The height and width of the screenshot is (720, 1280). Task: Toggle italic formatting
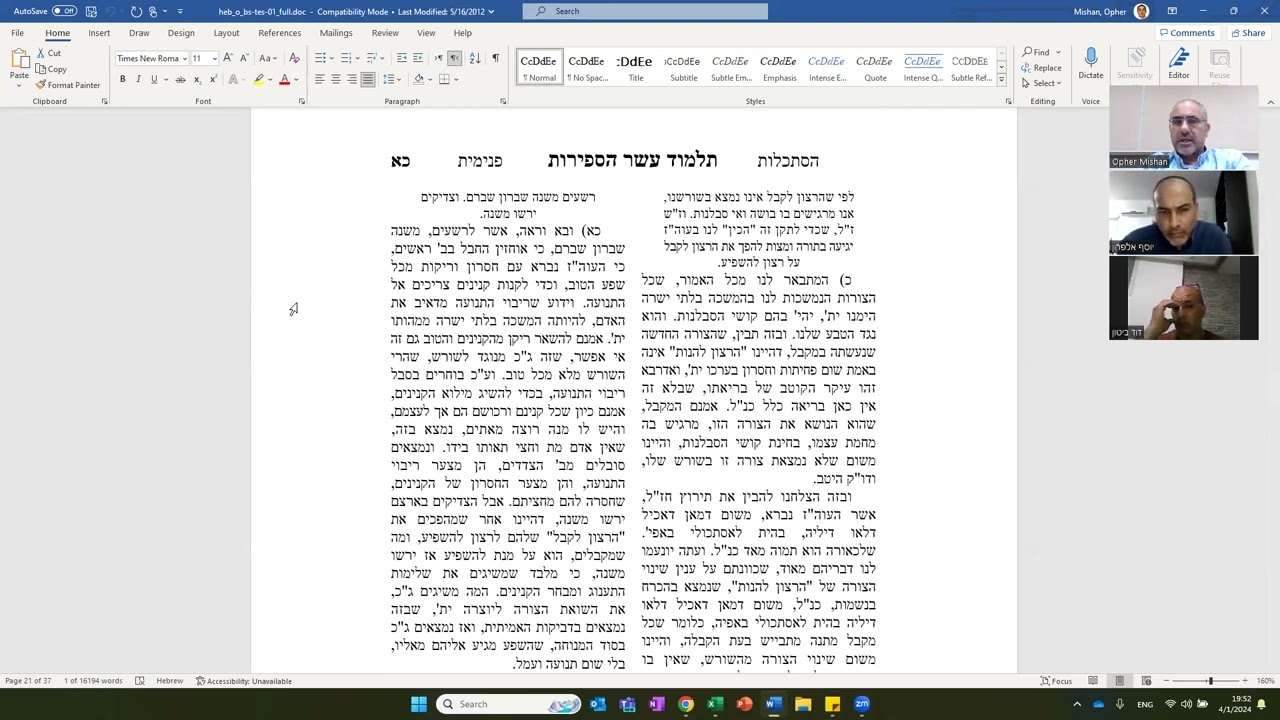tap(138, 79)
